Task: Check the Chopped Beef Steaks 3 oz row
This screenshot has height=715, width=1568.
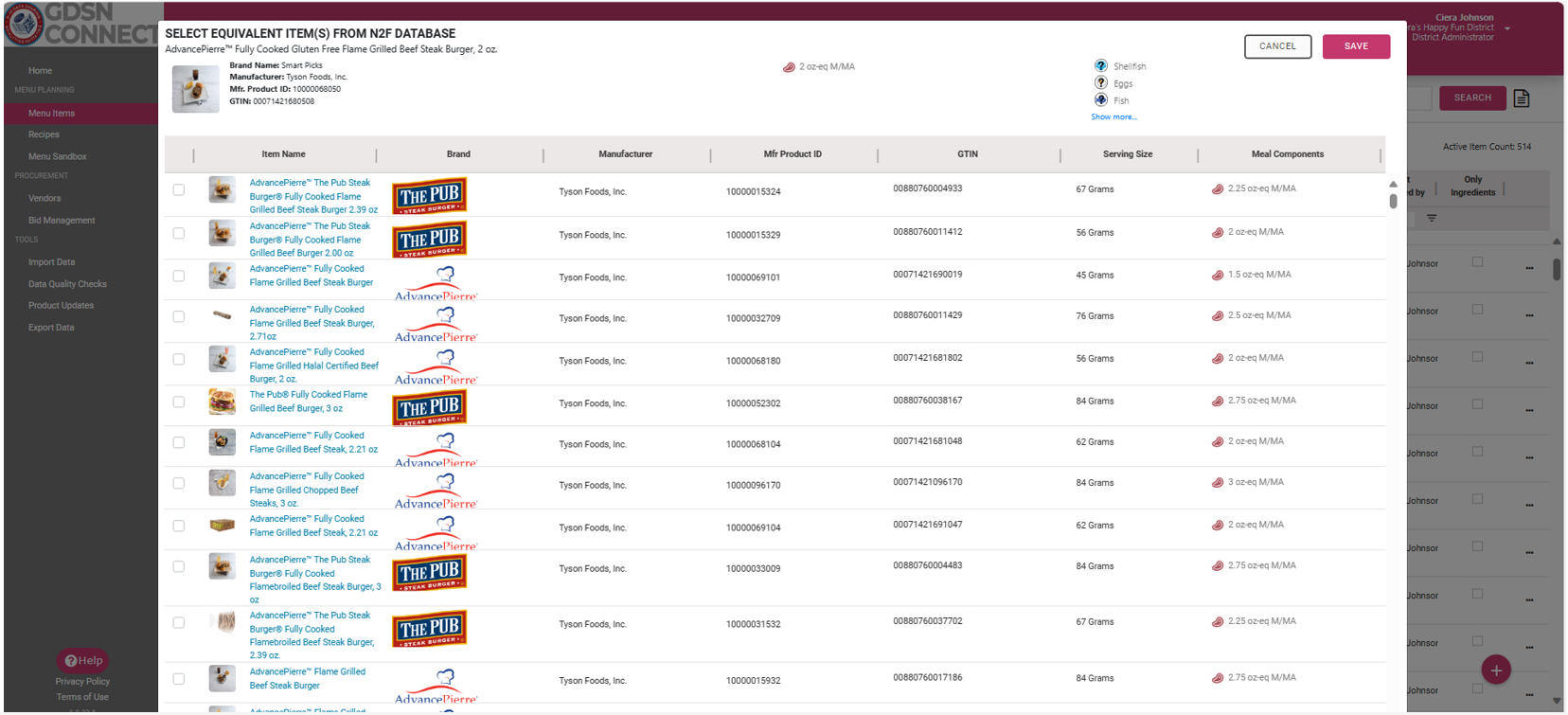Action: coord(179,484)
